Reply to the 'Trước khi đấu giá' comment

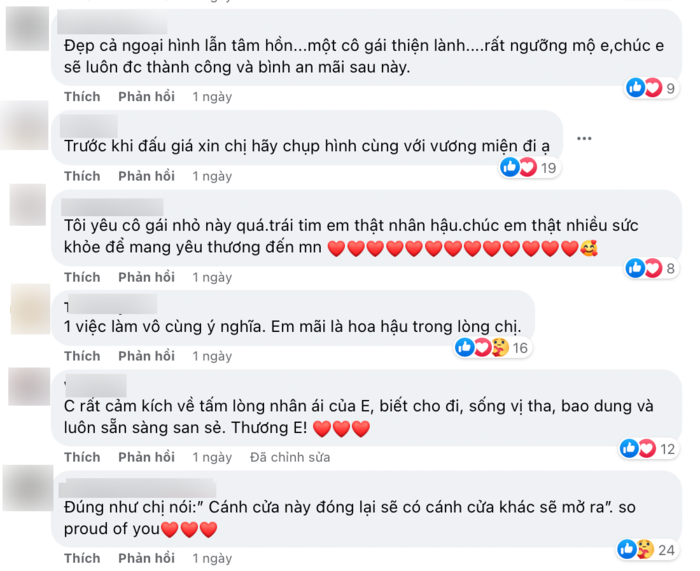[x=146, y=176]
